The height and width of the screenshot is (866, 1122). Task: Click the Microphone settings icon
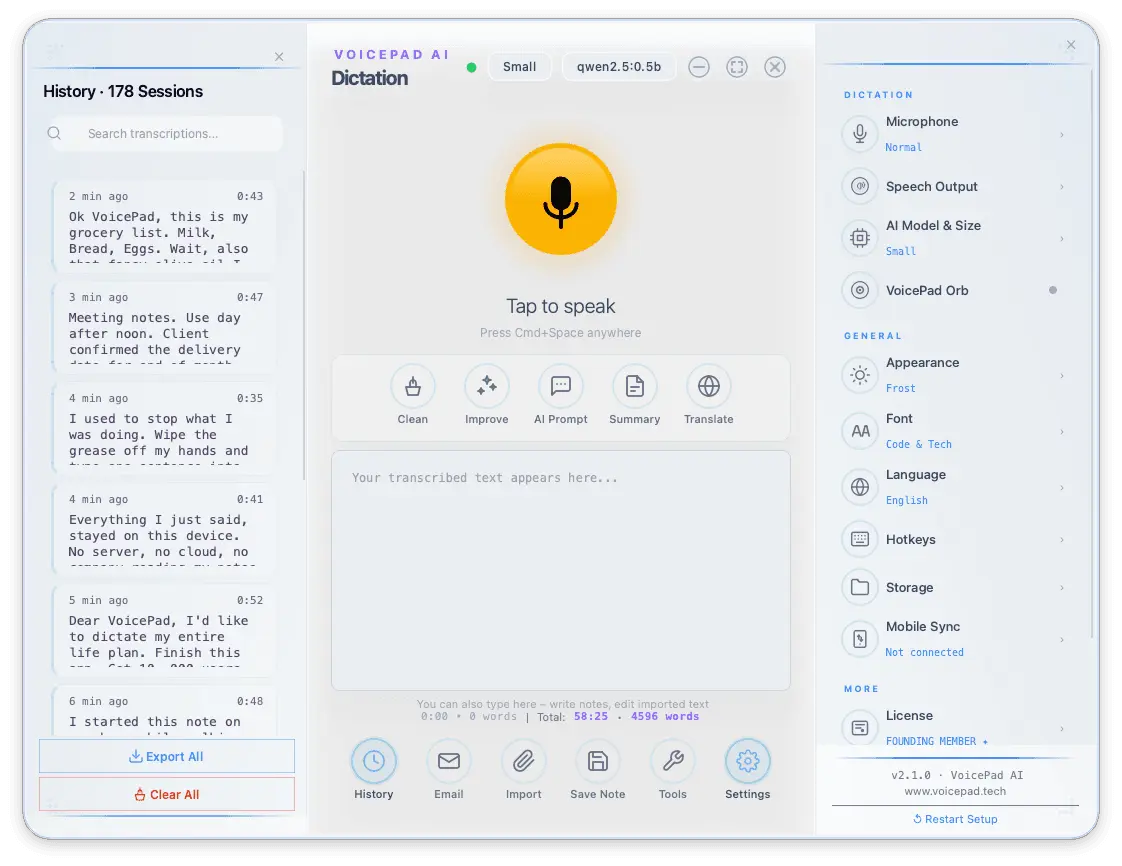click(x=859, y=134)
